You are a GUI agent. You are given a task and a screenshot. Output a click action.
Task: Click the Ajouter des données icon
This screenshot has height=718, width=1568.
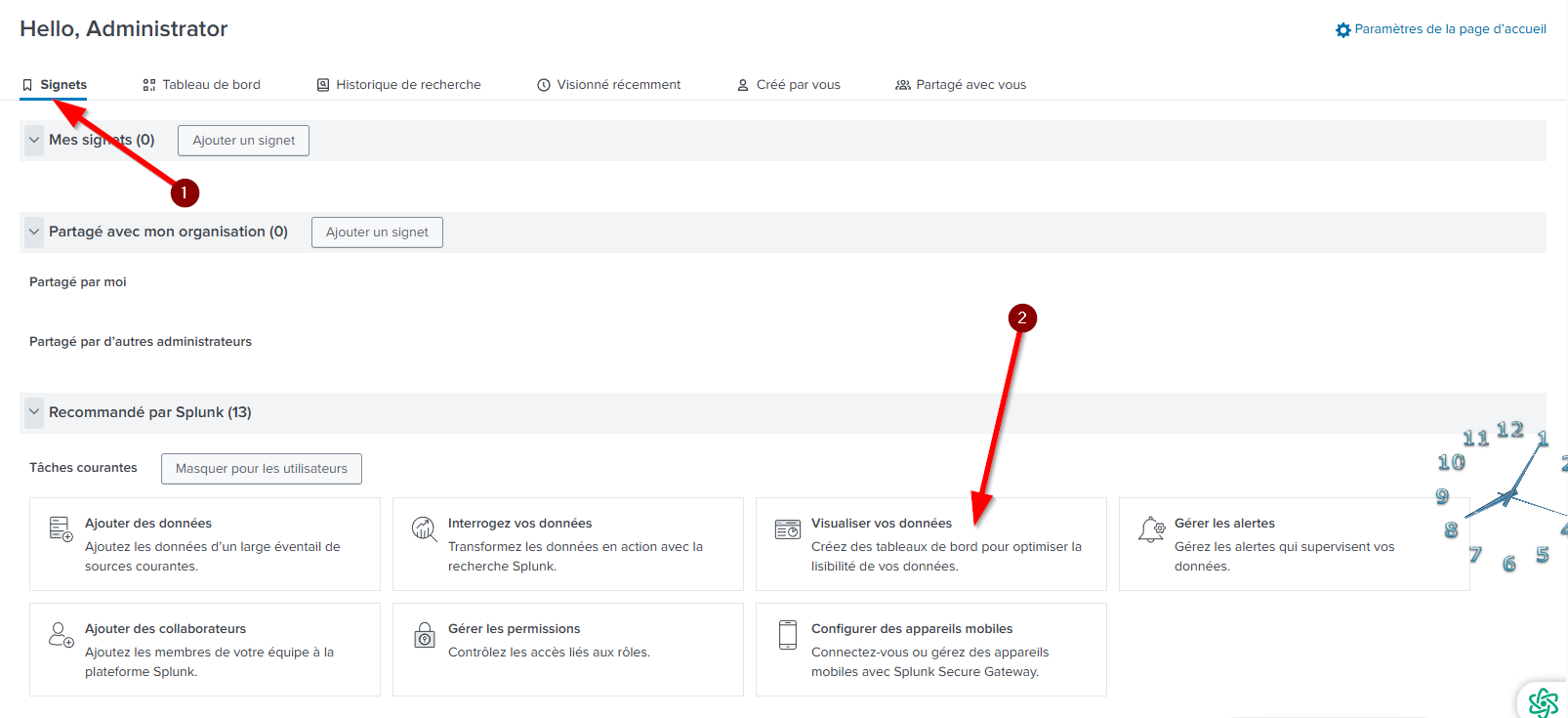(x=61, y=528)
